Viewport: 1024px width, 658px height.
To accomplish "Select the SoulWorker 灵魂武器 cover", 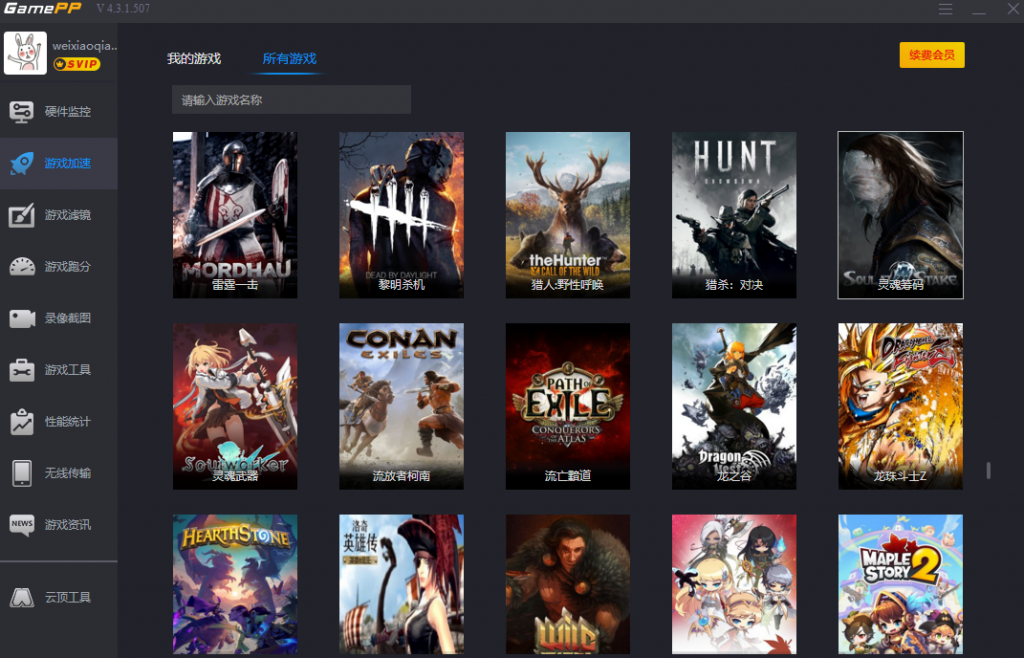I will [x=235, y=407].
